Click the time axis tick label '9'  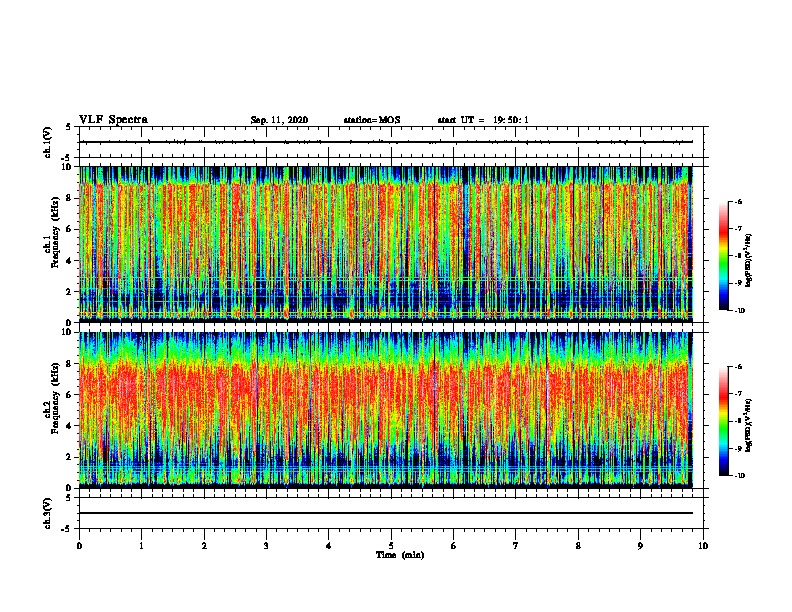(x=640, y=546)
